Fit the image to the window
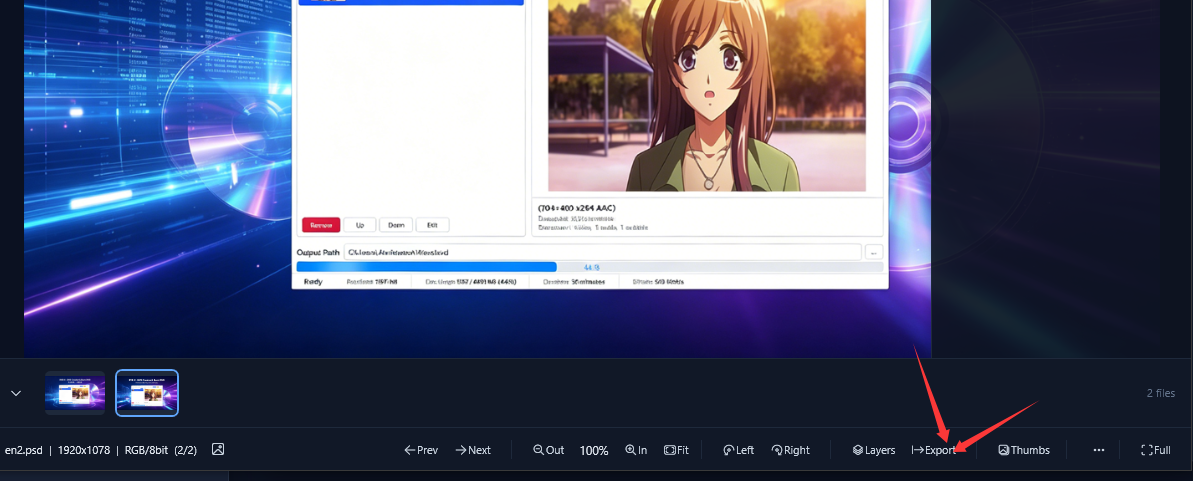Viewport: 1193px width, 481px height. [x=676, y=450]
